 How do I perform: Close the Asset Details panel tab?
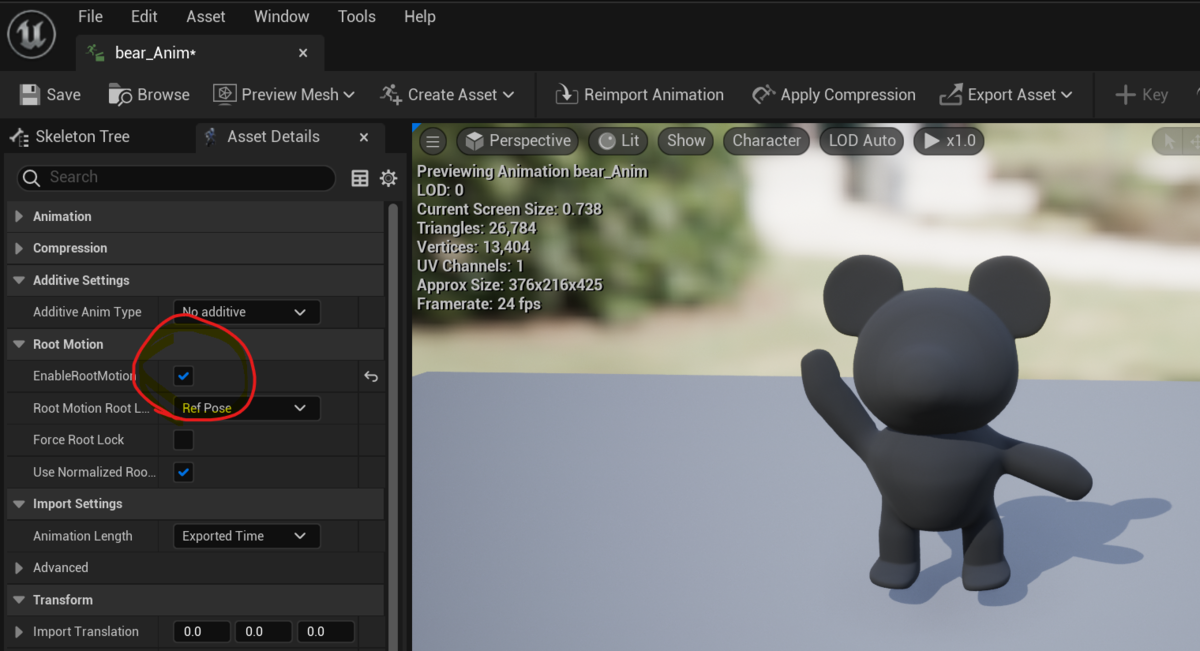click(x=364, y=137)
